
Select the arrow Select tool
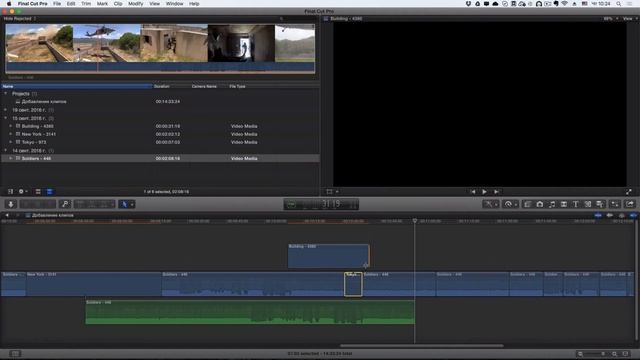(124, 204)
